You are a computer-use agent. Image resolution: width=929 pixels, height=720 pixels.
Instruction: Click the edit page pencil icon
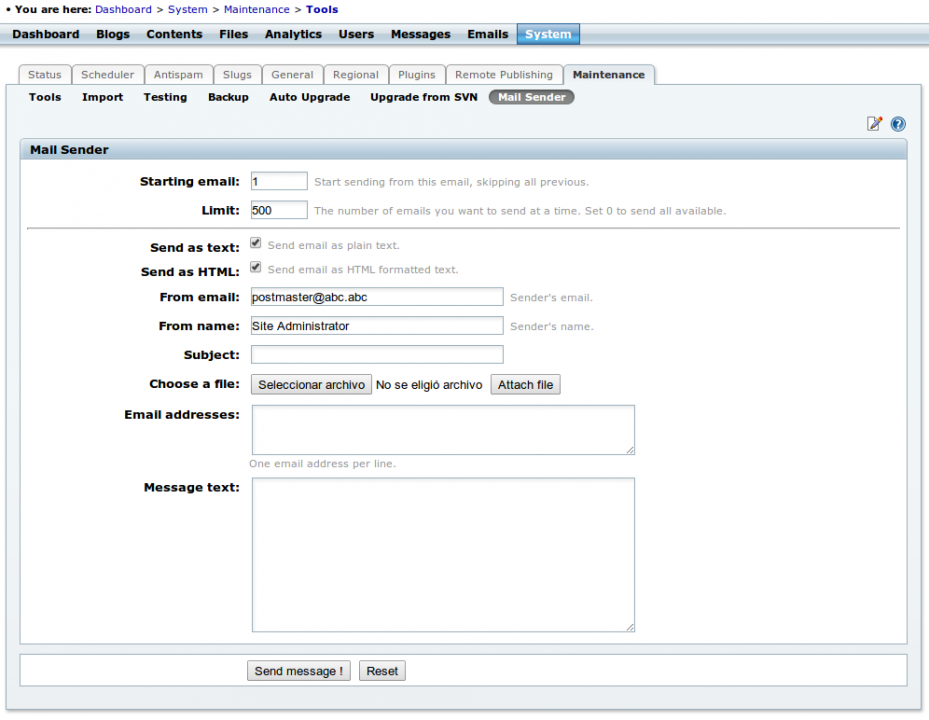874,123
